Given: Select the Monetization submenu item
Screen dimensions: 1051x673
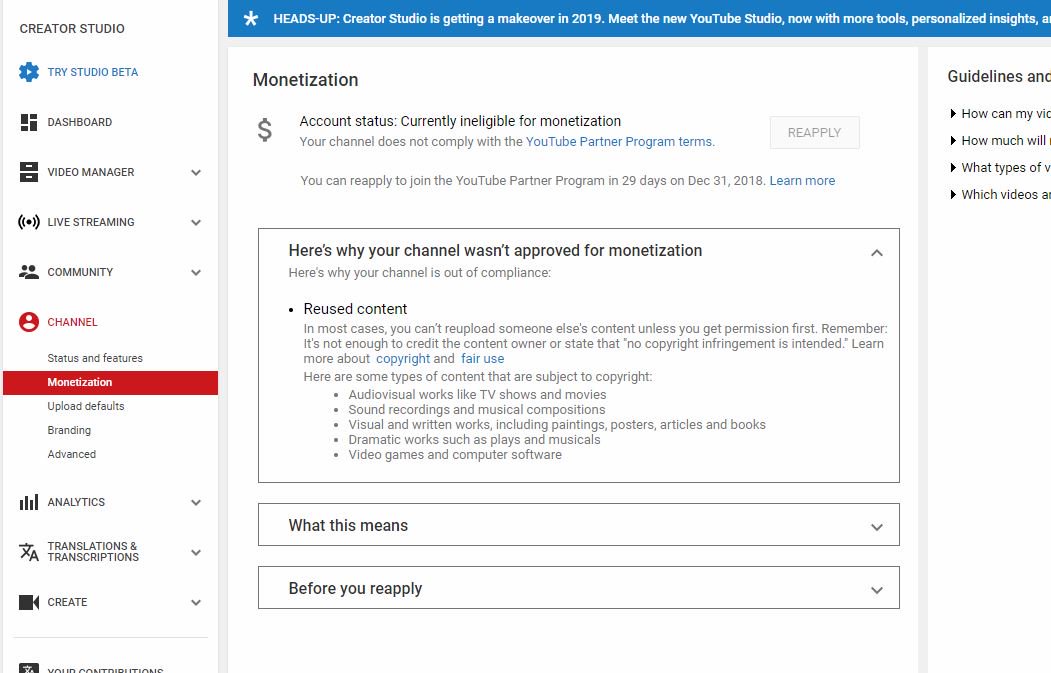Looking at the screenshot, I should coord(111,382).
